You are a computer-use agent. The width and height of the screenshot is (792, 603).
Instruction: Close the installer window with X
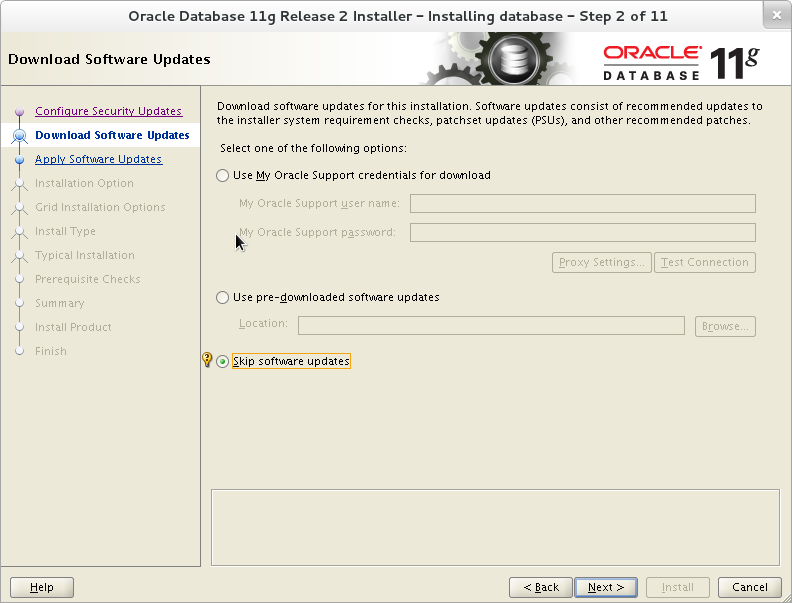pyautogui.click(x=776, y=16)
